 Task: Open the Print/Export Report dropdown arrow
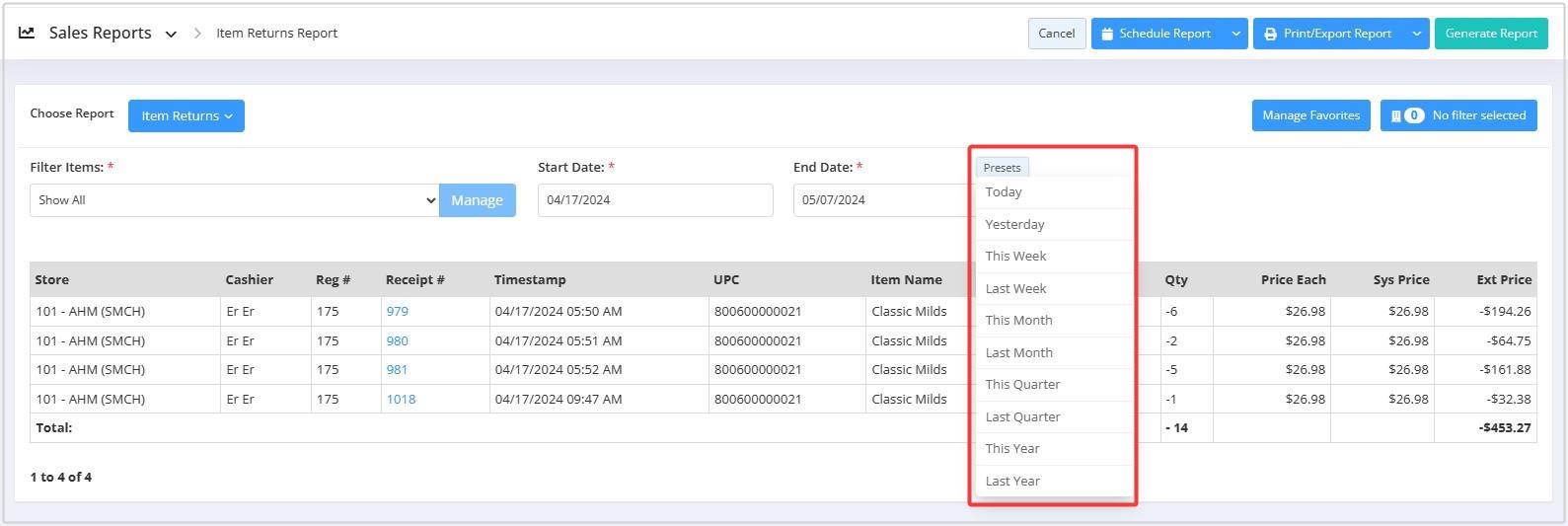[1416, 34]
